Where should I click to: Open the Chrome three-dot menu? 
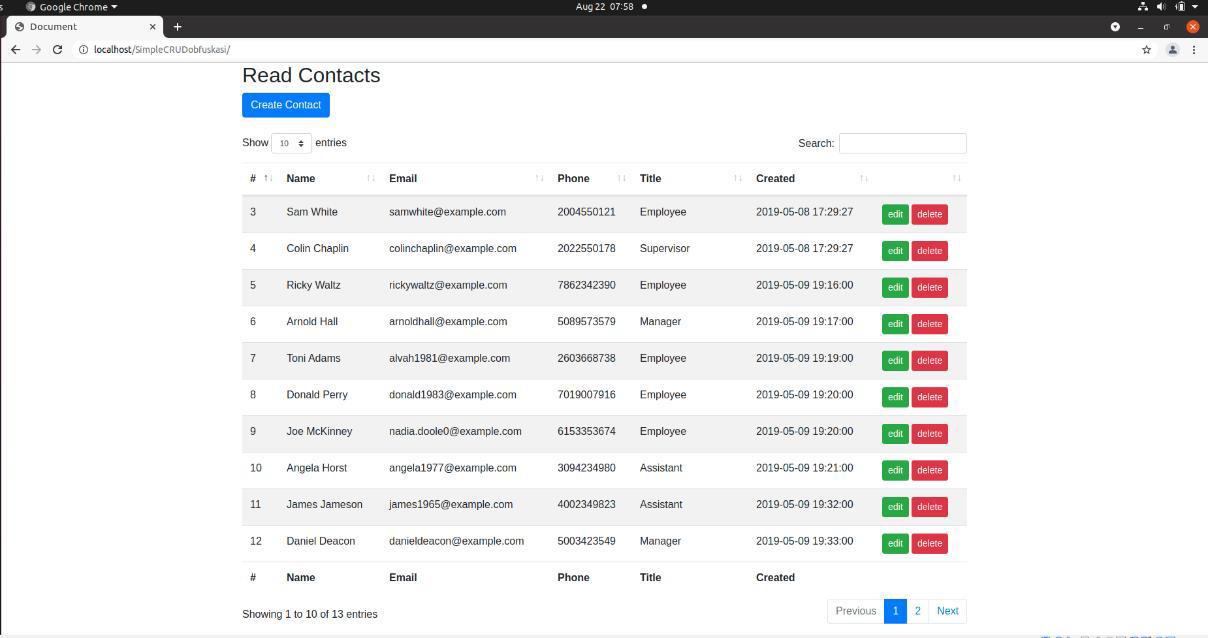[1193, 50]
